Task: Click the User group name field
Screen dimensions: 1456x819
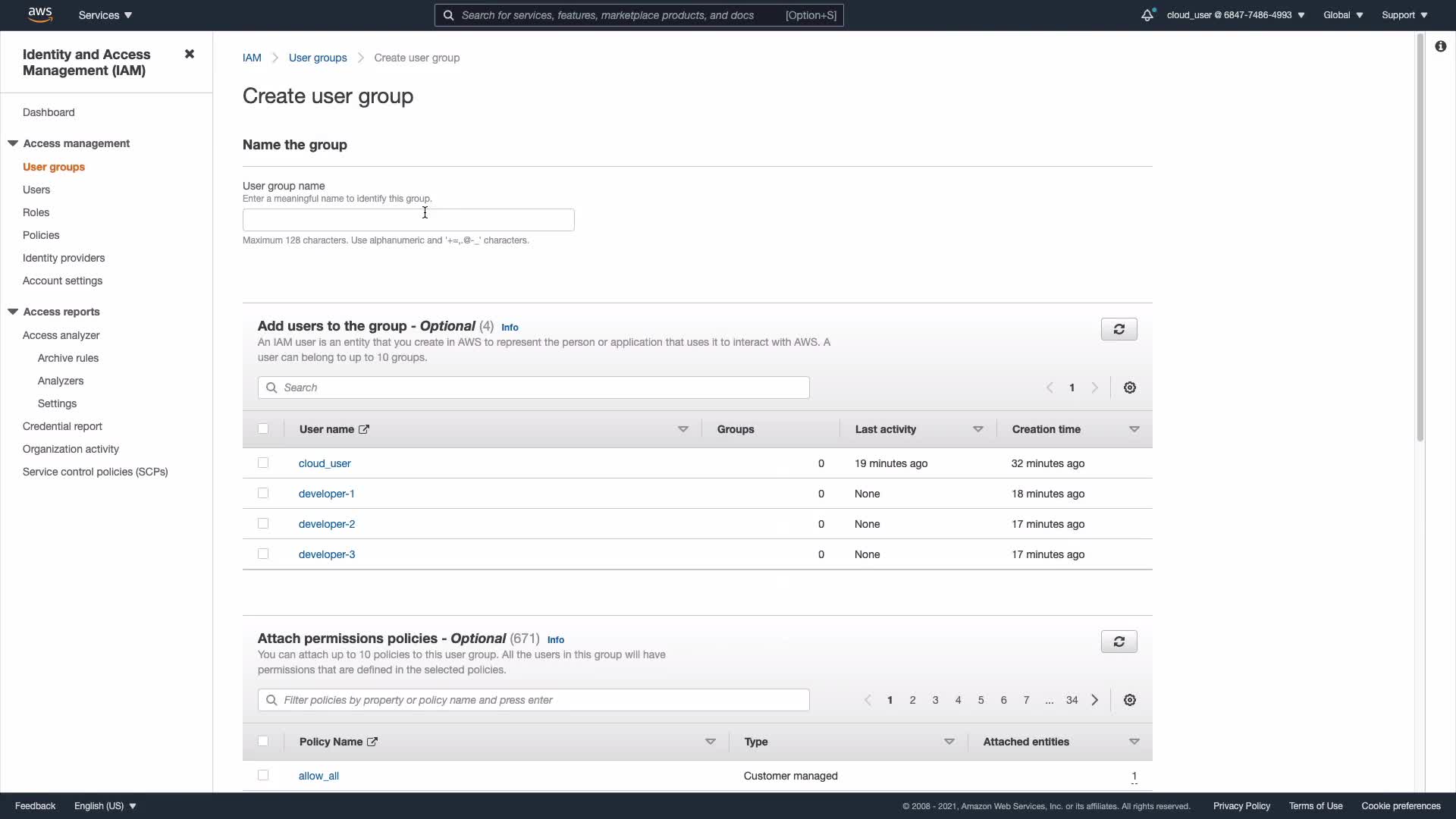Action: 408,220
